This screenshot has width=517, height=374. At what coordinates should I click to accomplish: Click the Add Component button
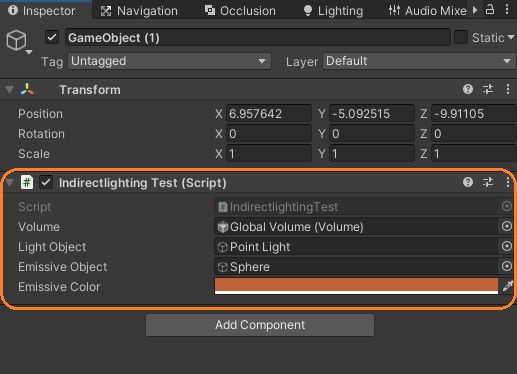260,325
